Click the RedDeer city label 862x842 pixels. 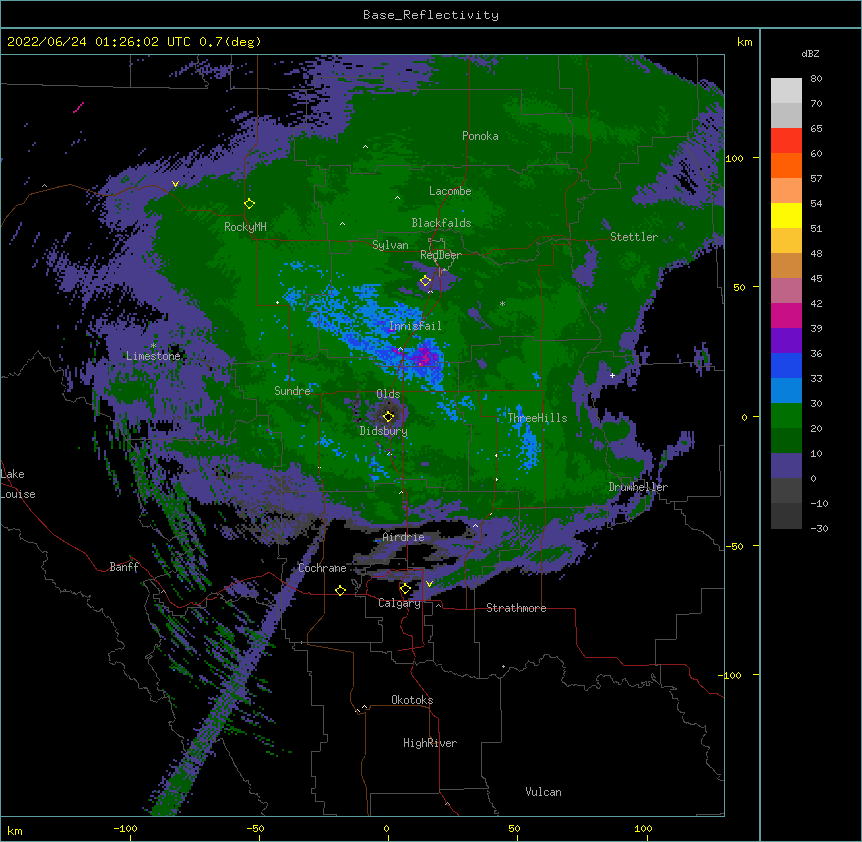[441, 255]
